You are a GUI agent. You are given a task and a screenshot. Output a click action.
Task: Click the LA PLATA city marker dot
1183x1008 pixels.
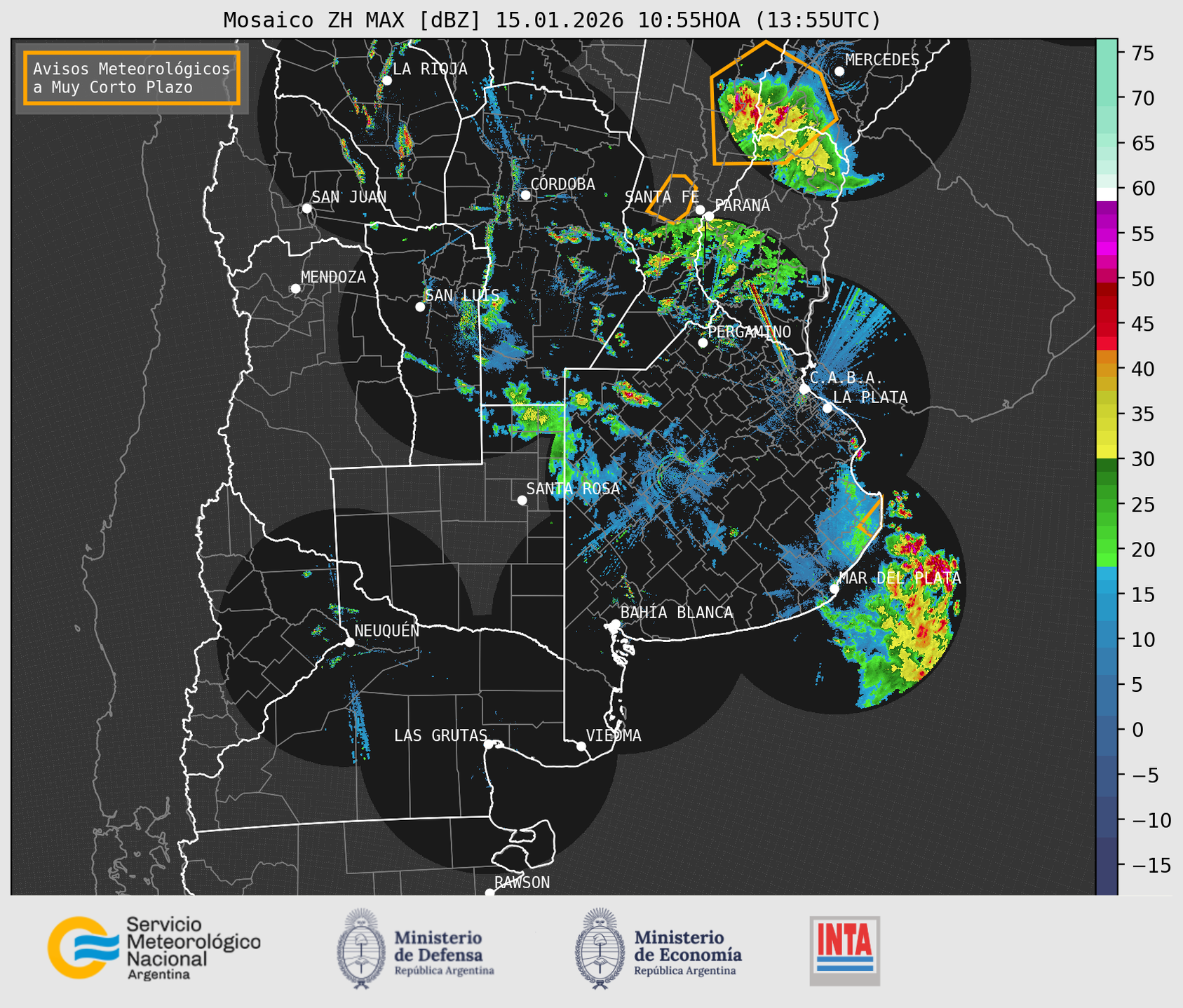(x=827, y=408)
